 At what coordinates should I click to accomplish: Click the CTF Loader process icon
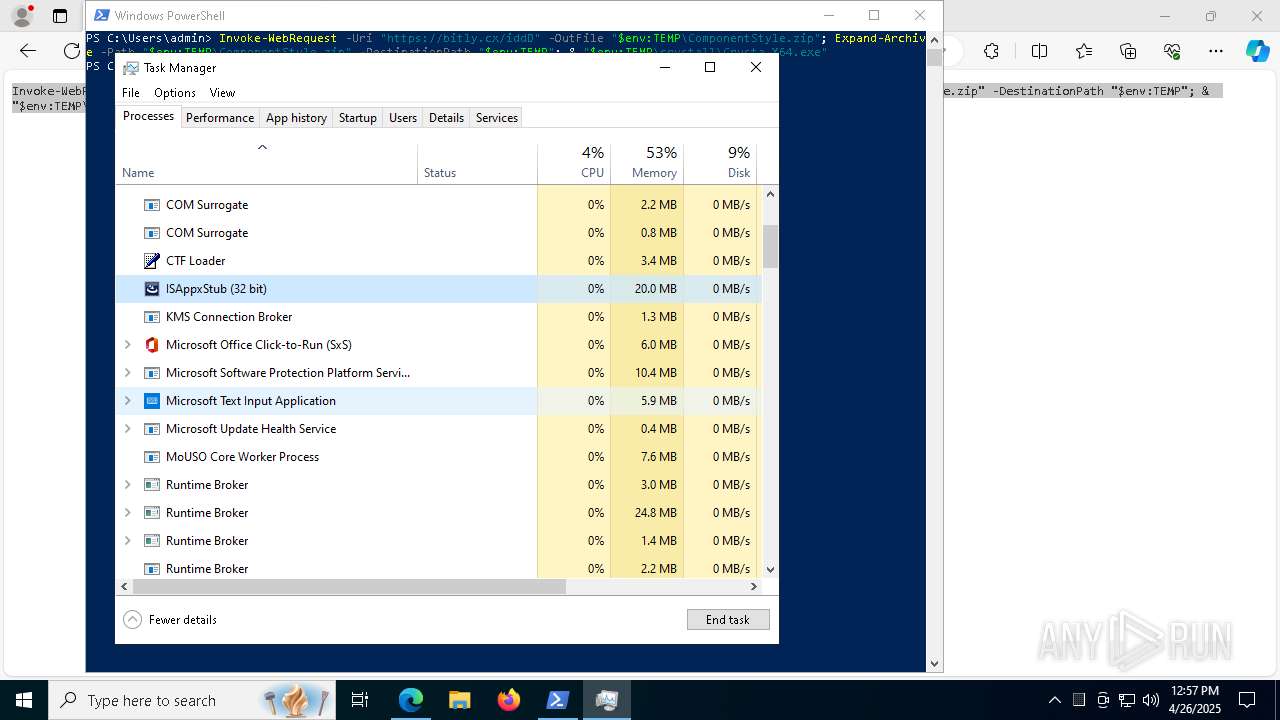(x=152, y=261)
